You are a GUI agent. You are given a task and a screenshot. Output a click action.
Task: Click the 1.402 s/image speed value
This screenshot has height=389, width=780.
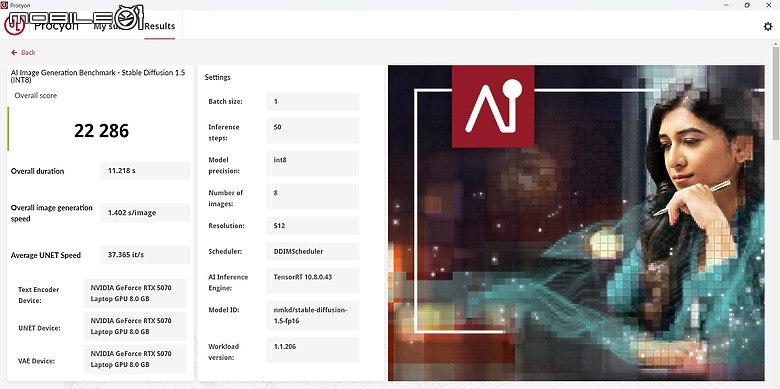(145, 212)
